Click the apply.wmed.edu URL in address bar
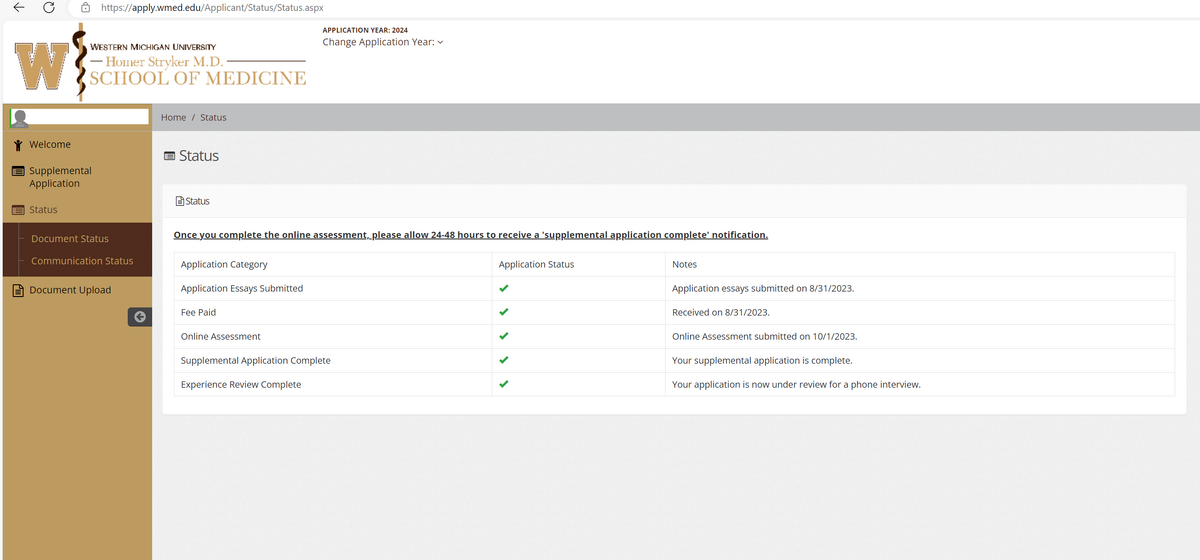Viewport: 1200px width, 560px height. click(213, 8)
